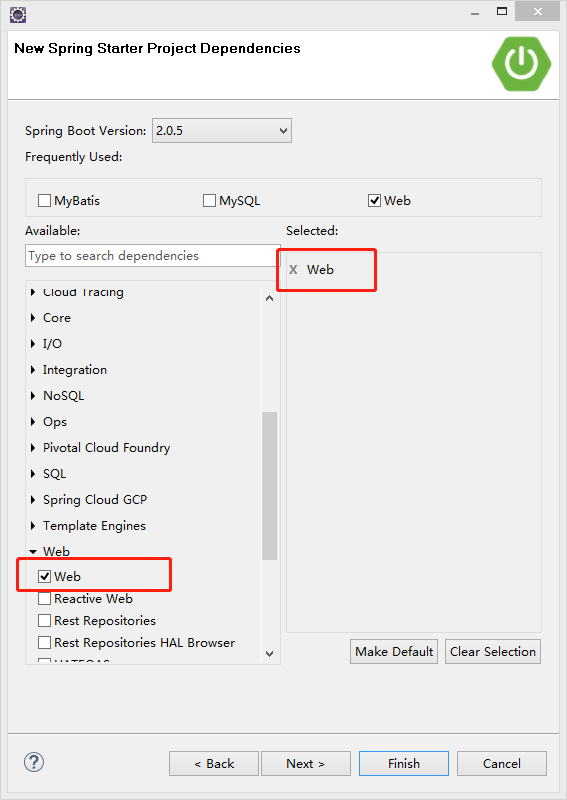This screenshot has width=567, height=800.
Task: Open the Spring Boot Version dropdown
Action: point(222,131)
